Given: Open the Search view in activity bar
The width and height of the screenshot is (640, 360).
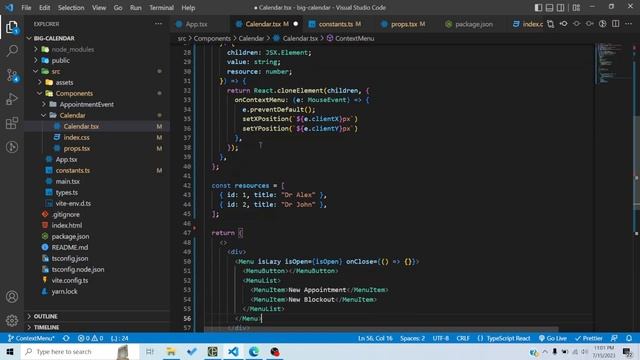Looking at the screenshot, I should coord(12,51).
